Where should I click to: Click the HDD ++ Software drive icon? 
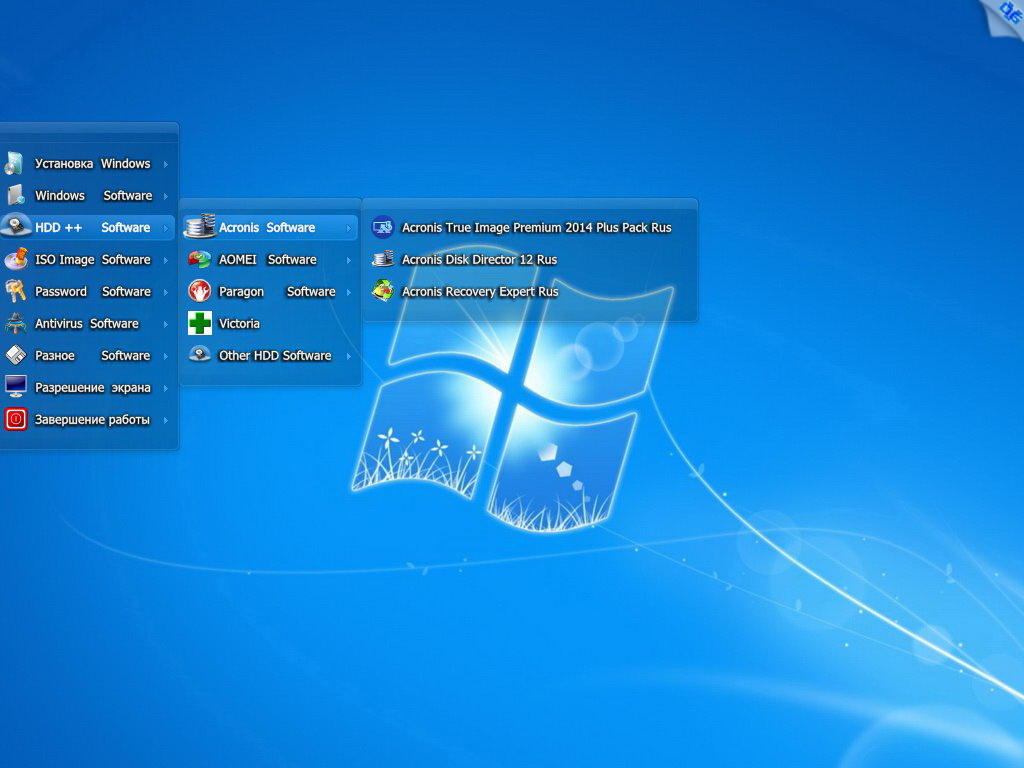15,227
